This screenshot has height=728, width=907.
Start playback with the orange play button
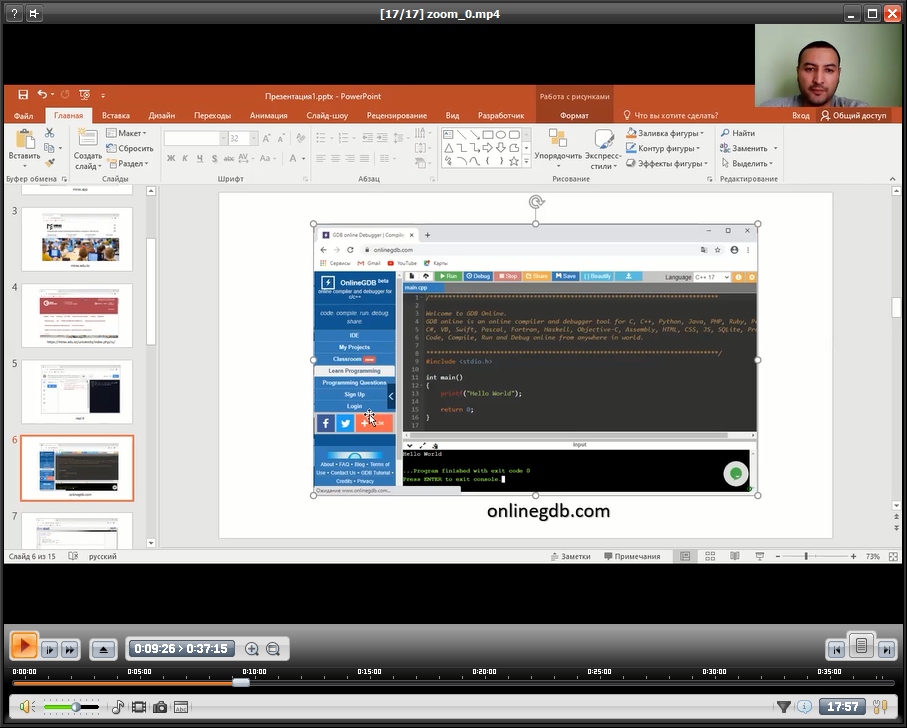24,646
